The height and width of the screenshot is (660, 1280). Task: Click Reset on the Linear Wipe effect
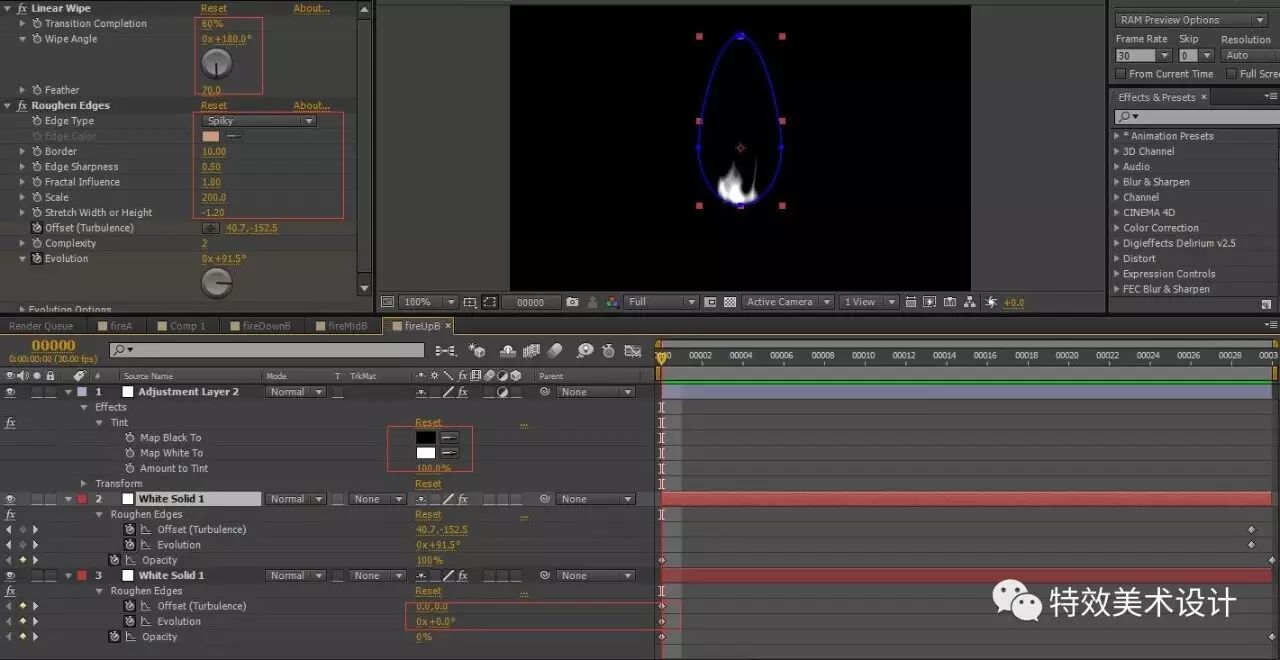point(212,7)
